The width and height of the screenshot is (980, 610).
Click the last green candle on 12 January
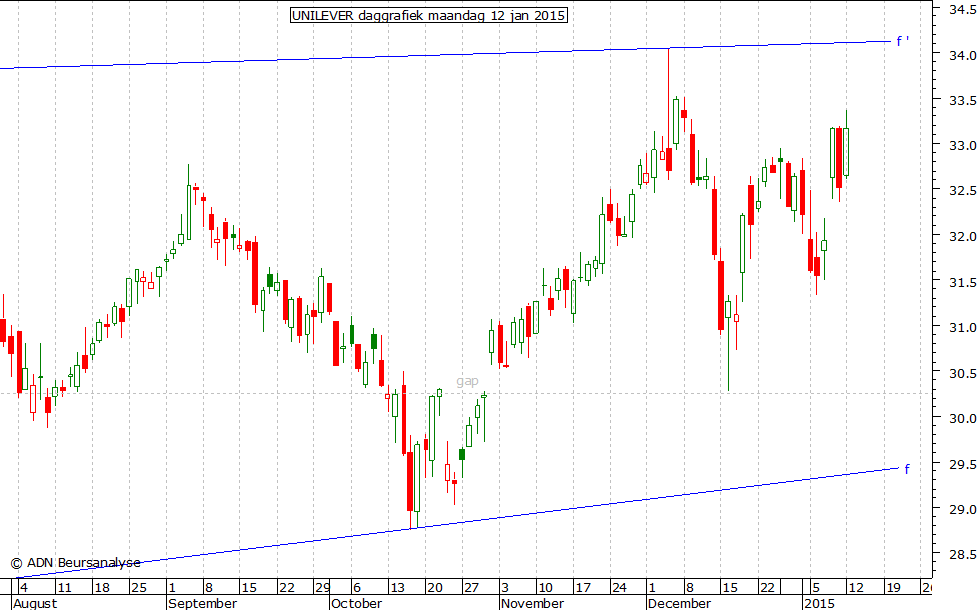pos(846,144)
